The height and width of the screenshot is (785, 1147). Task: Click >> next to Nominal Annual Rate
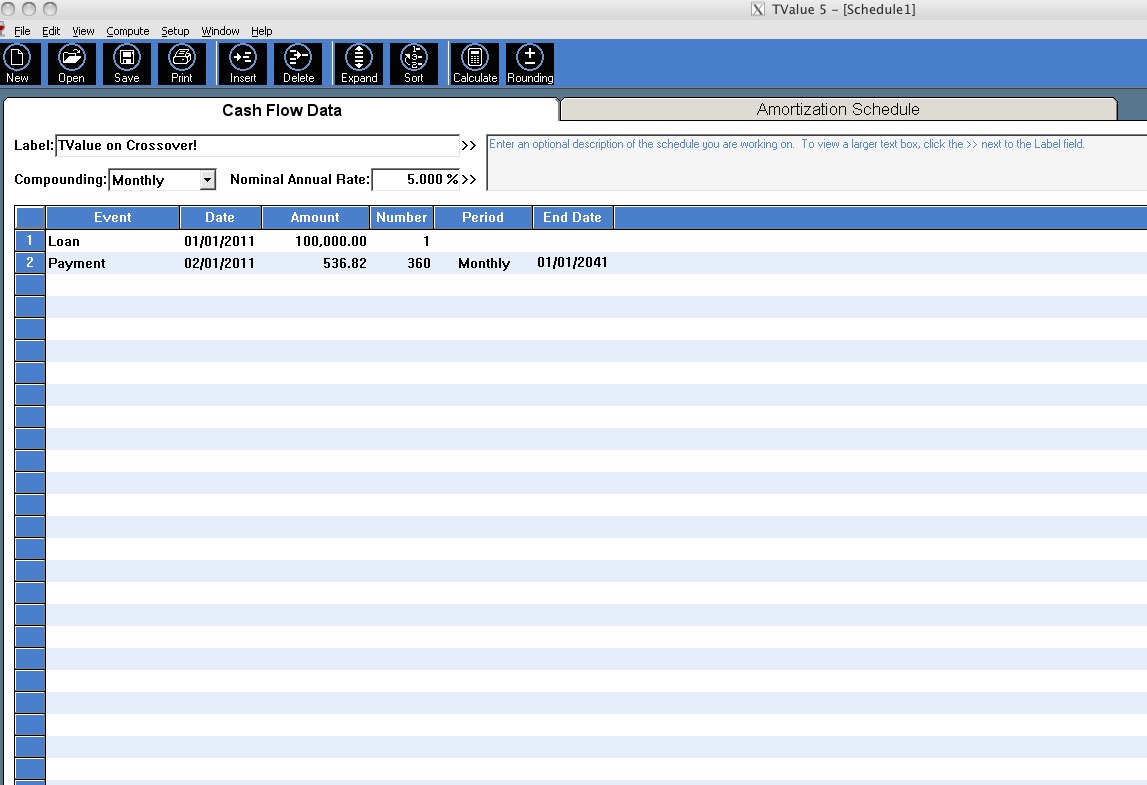click(469, 179)
